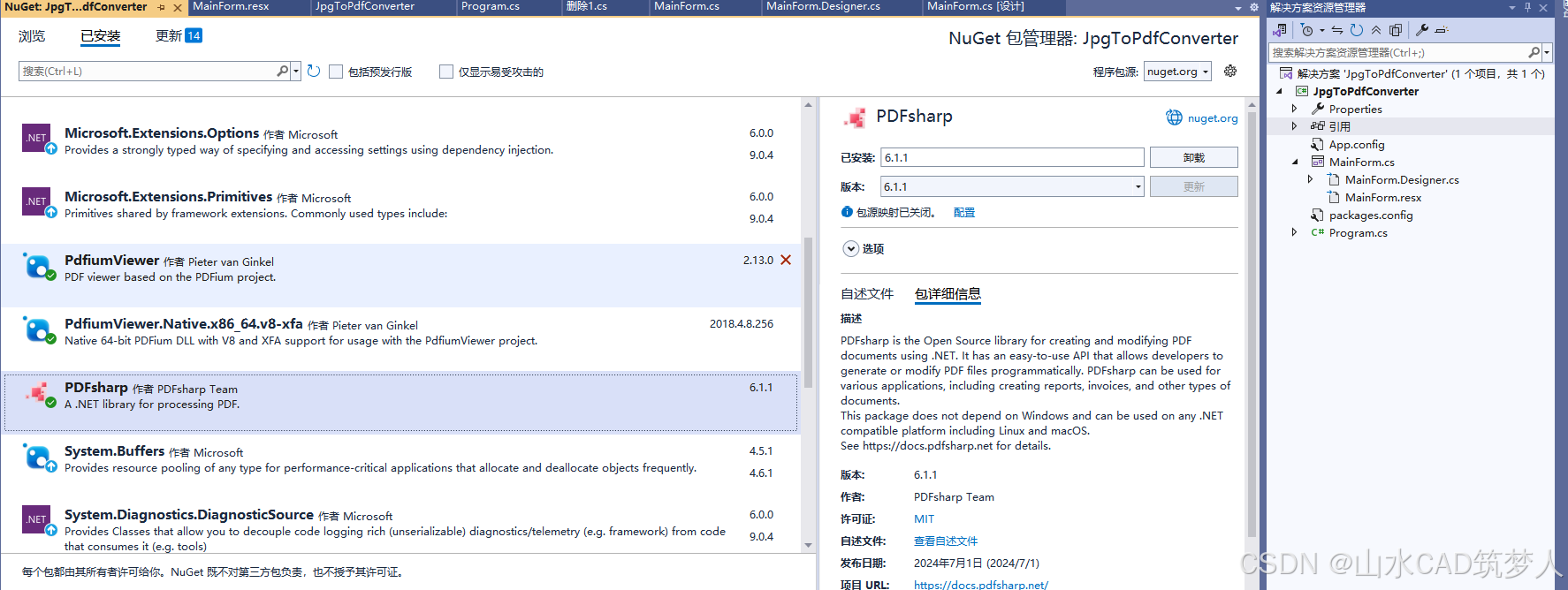Open the docs.pdfsharp.net project URL link
Viewport: 1568px width, 590px height.
click(981, 585)
